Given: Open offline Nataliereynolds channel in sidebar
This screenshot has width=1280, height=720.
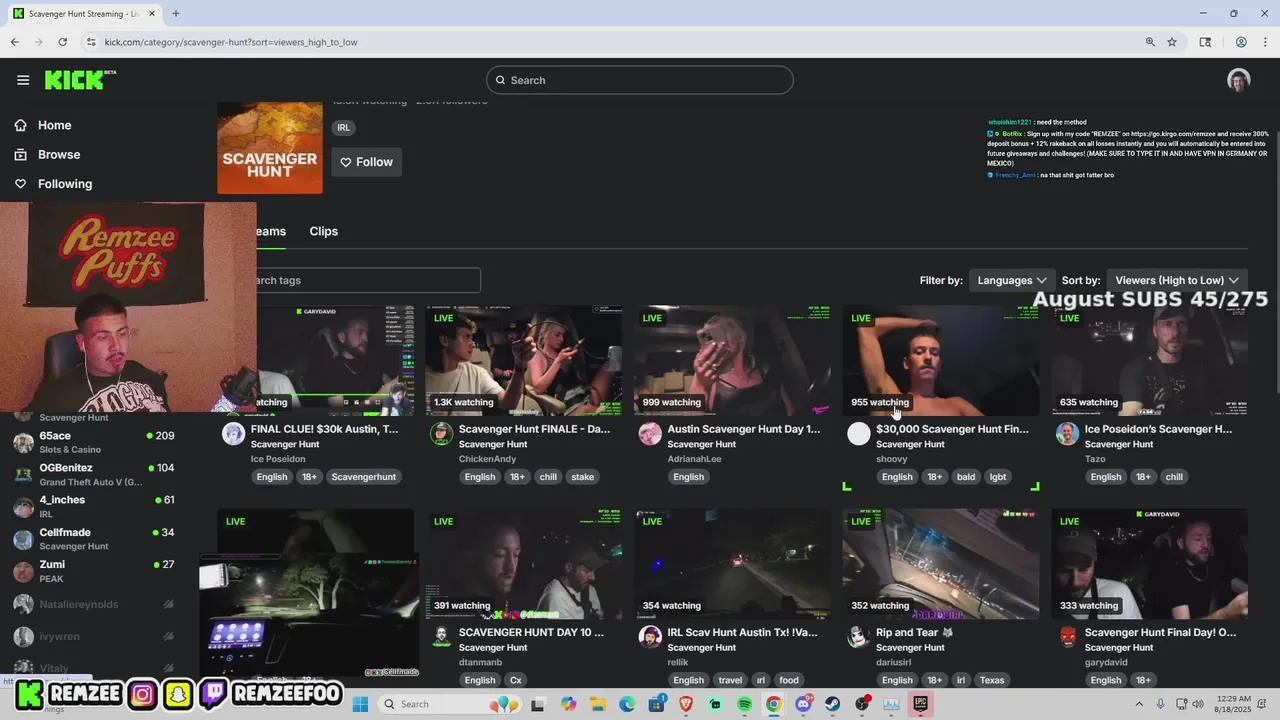Looking at the screenshot, I should coord(95,604).
